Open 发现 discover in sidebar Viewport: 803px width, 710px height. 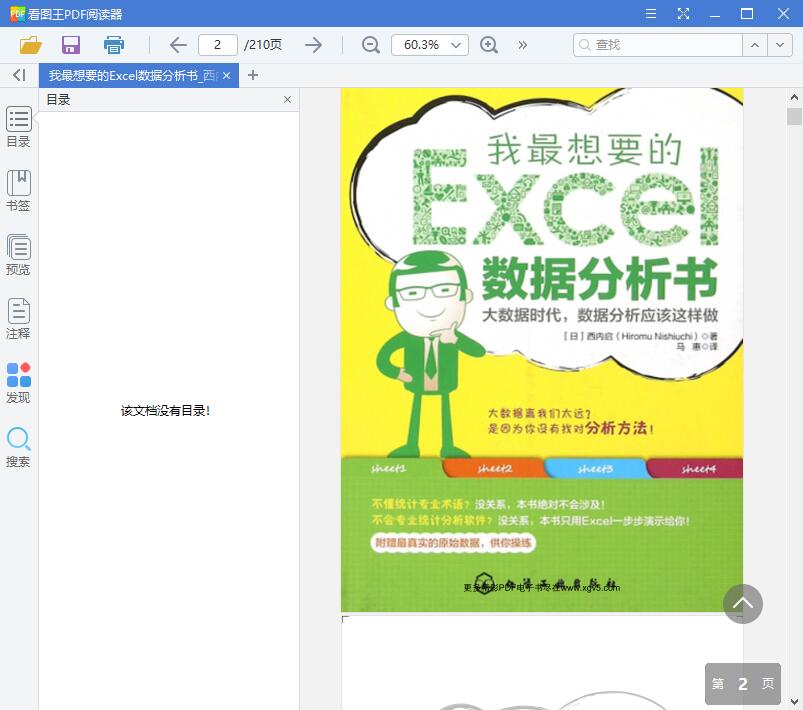[18, 383]
